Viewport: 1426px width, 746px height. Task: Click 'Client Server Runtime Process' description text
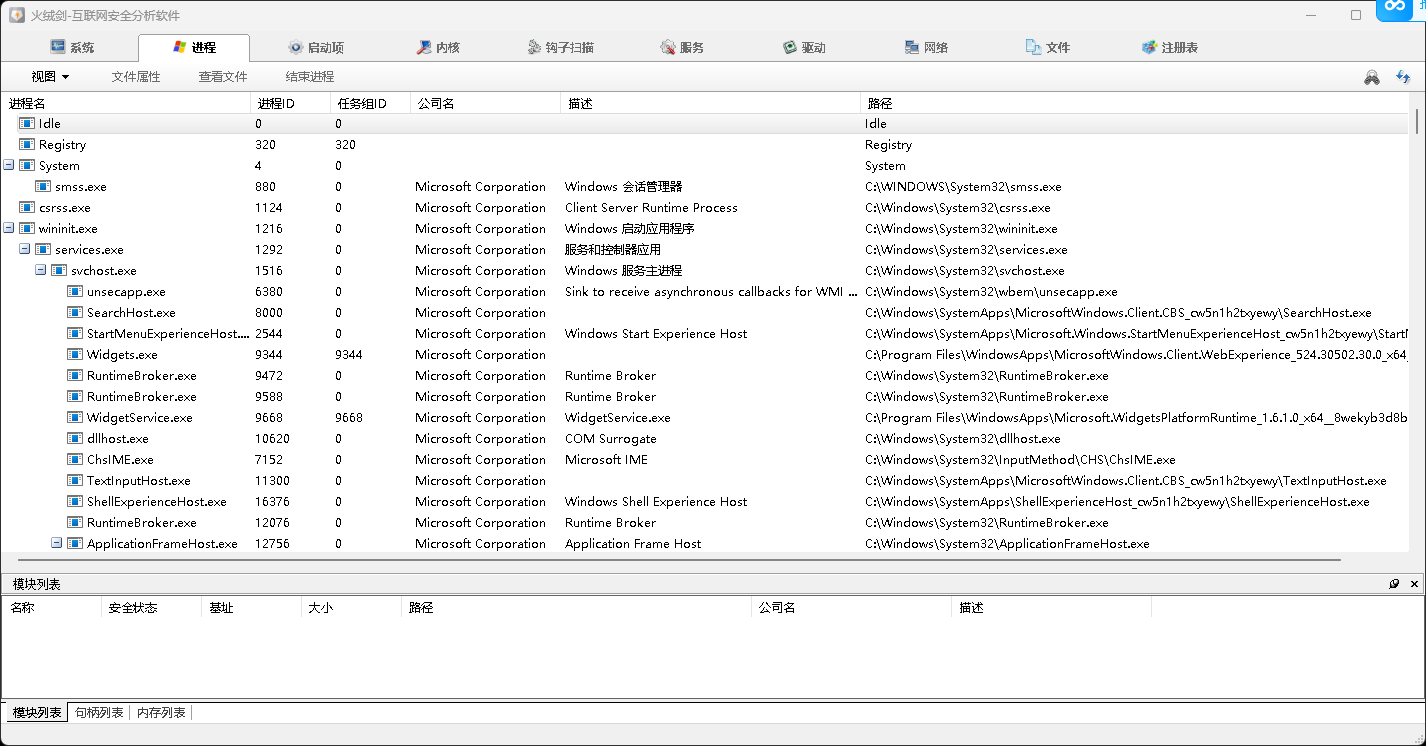tap(651, 208)
